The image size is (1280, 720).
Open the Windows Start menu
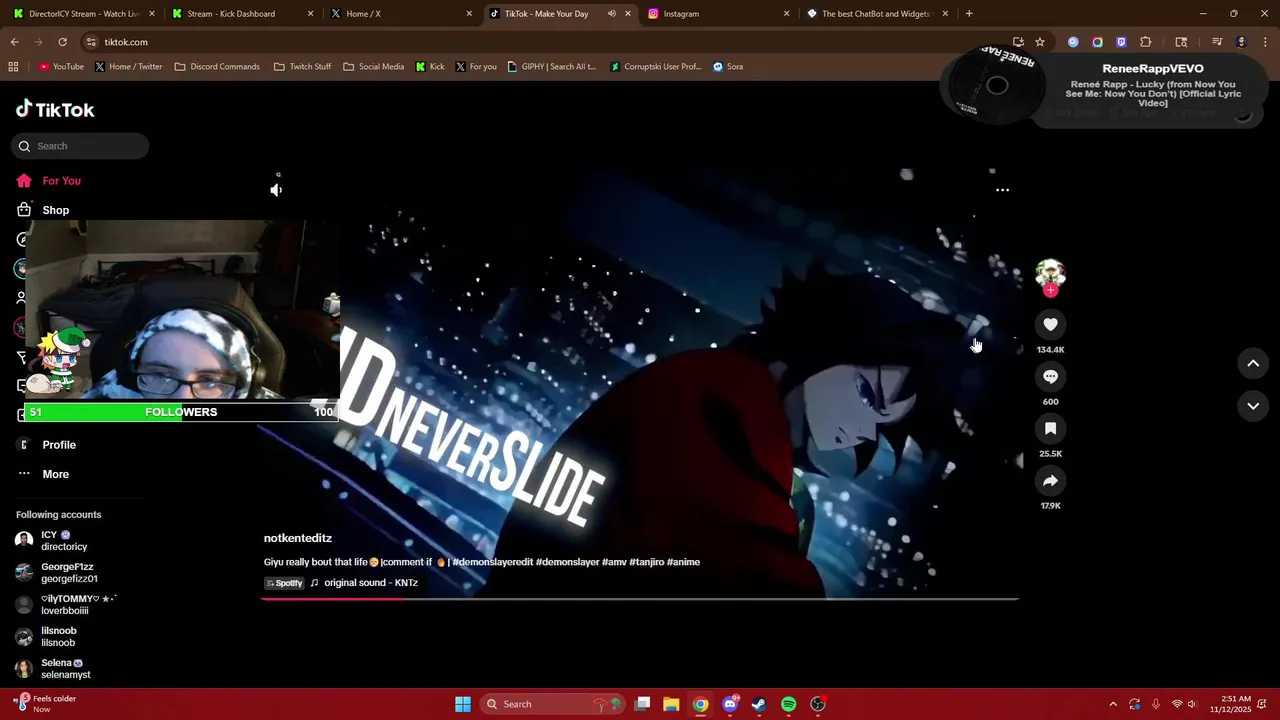point(463,704)
